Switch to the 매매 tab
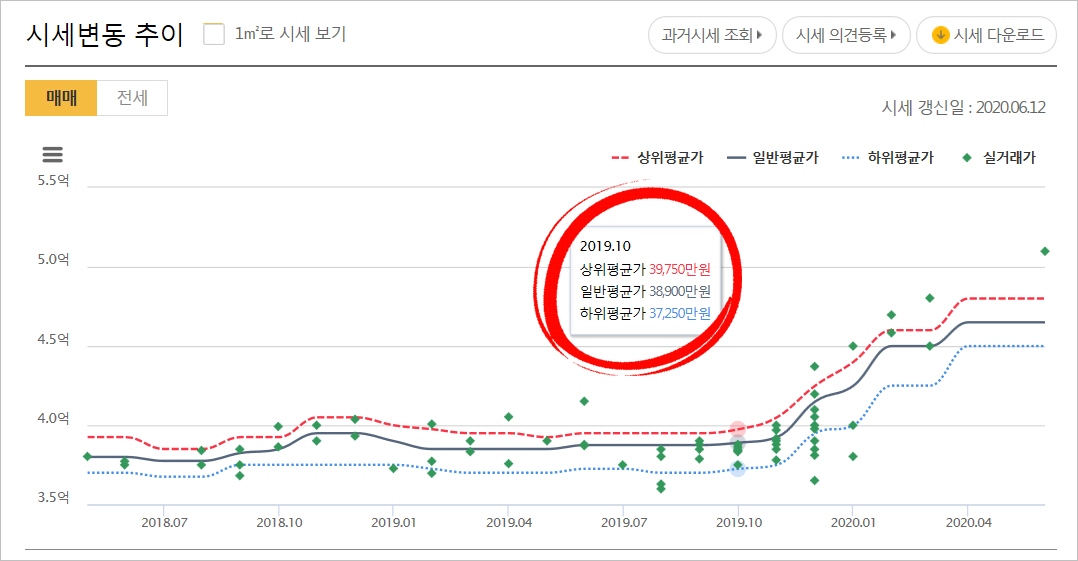This screenshot has height=561, width=1078. pos(61,98)
